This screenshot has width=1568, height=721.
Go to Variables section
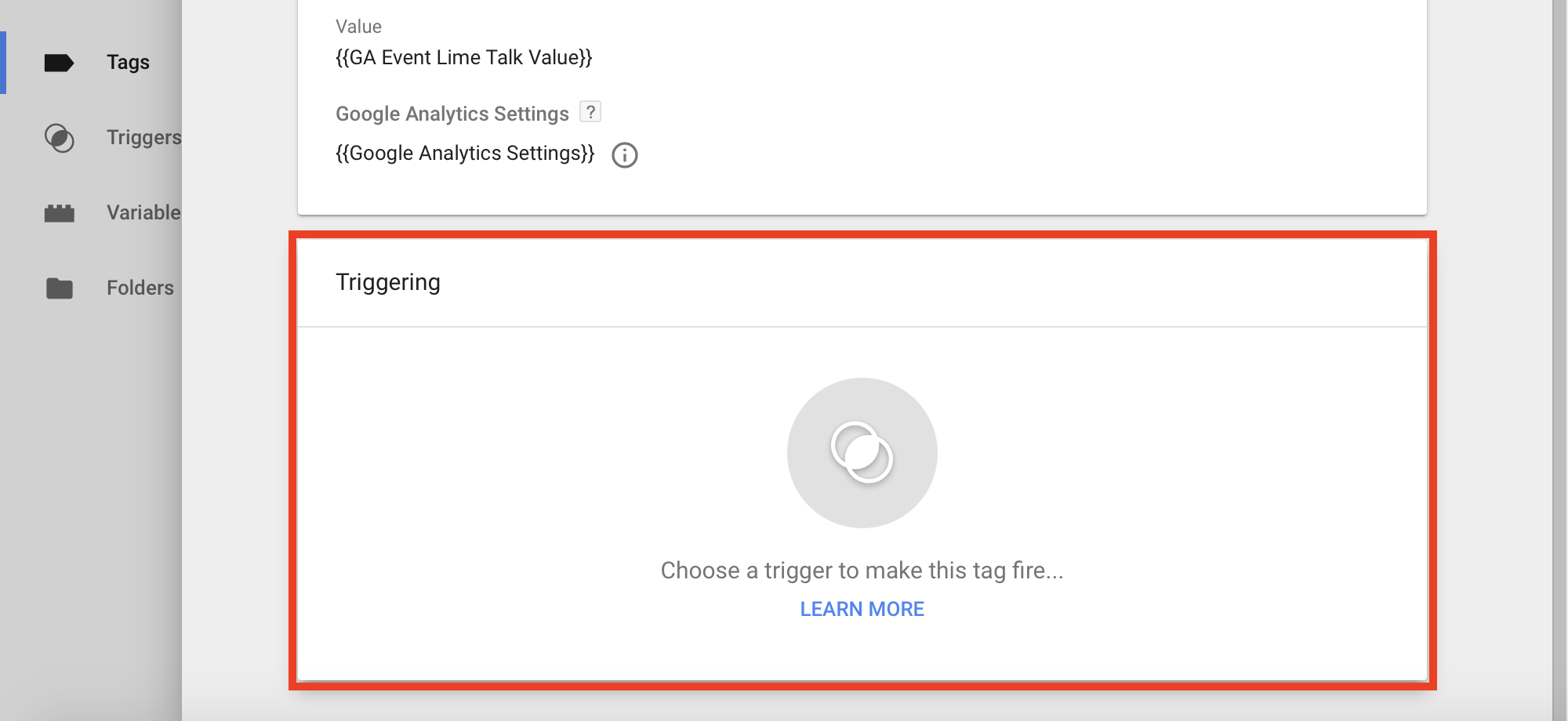[x=144, y=213]
